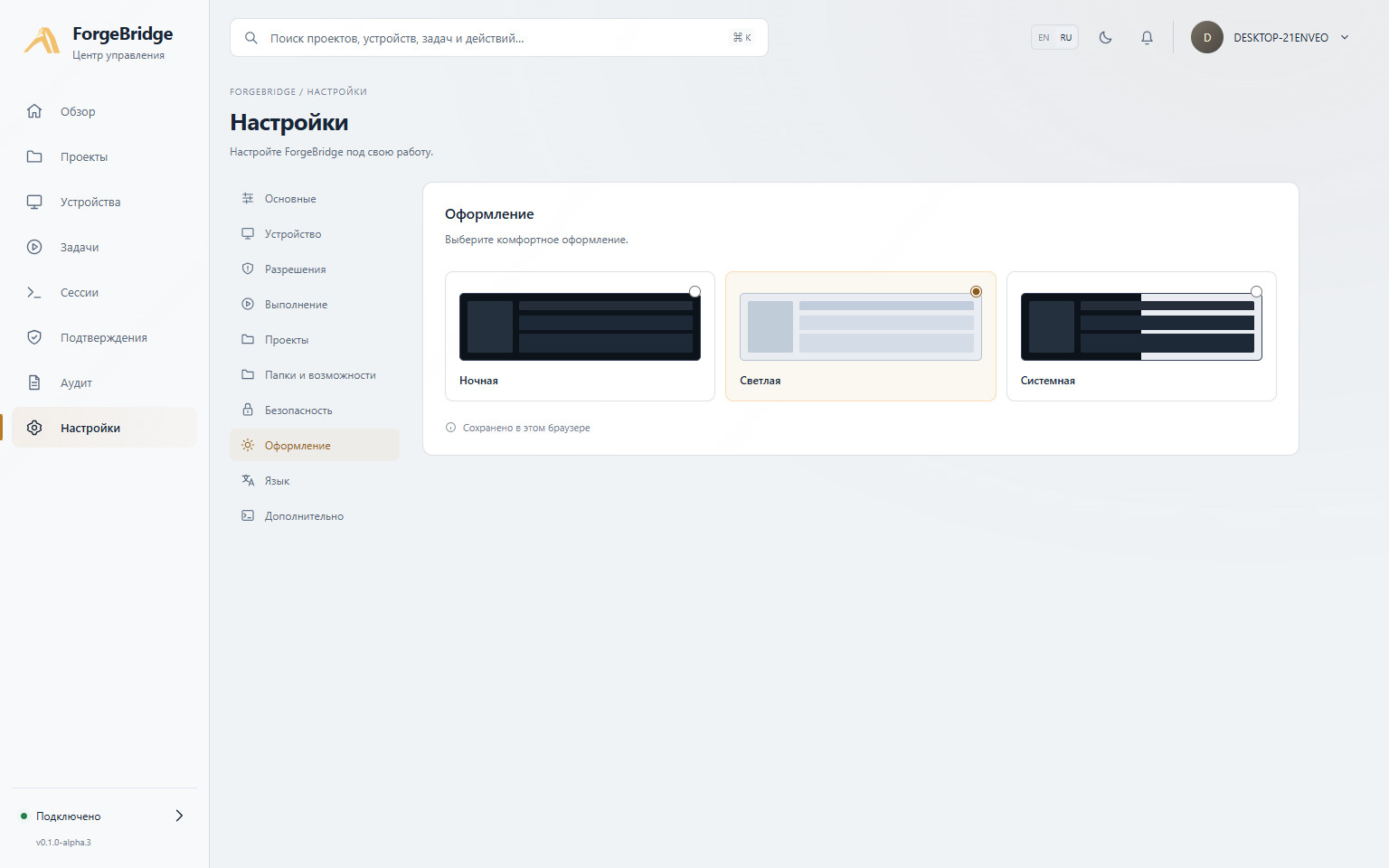
Task: Click the Центр управления subtitle
Action: pyautogui.click(x=118, y=55)
